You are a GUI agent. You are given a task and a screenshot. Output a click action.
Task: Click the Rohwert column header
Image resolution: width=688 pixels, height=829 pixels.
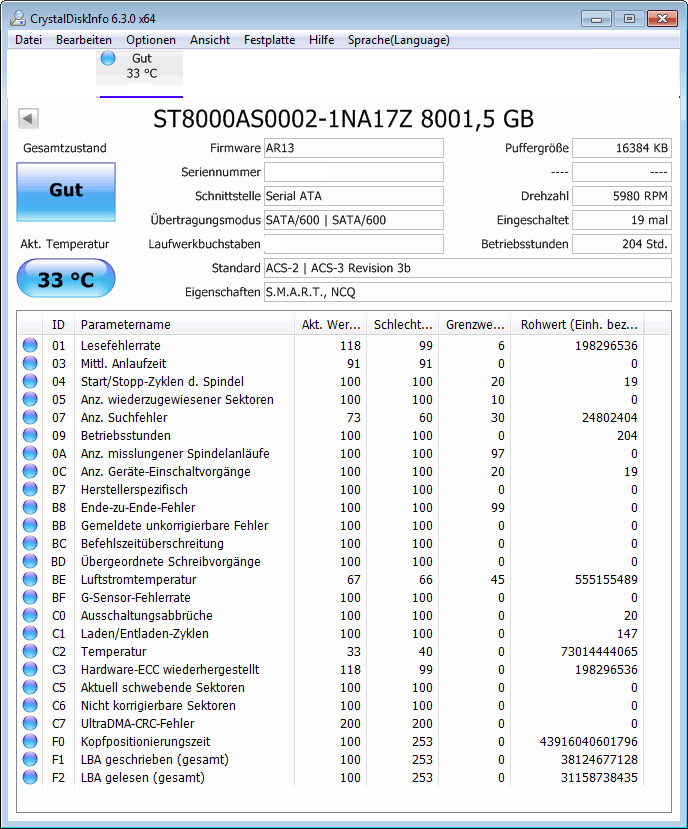578,325
